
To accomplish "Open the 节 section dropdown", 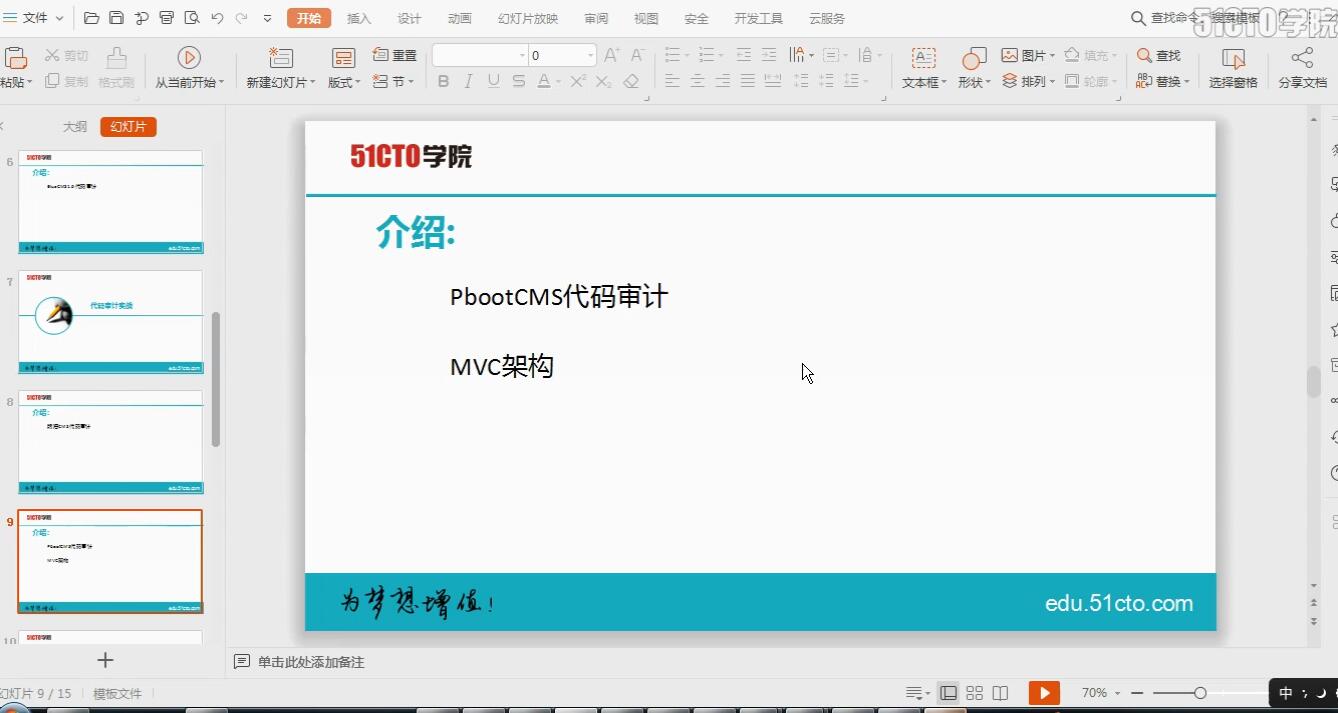I will pos(393,81).
